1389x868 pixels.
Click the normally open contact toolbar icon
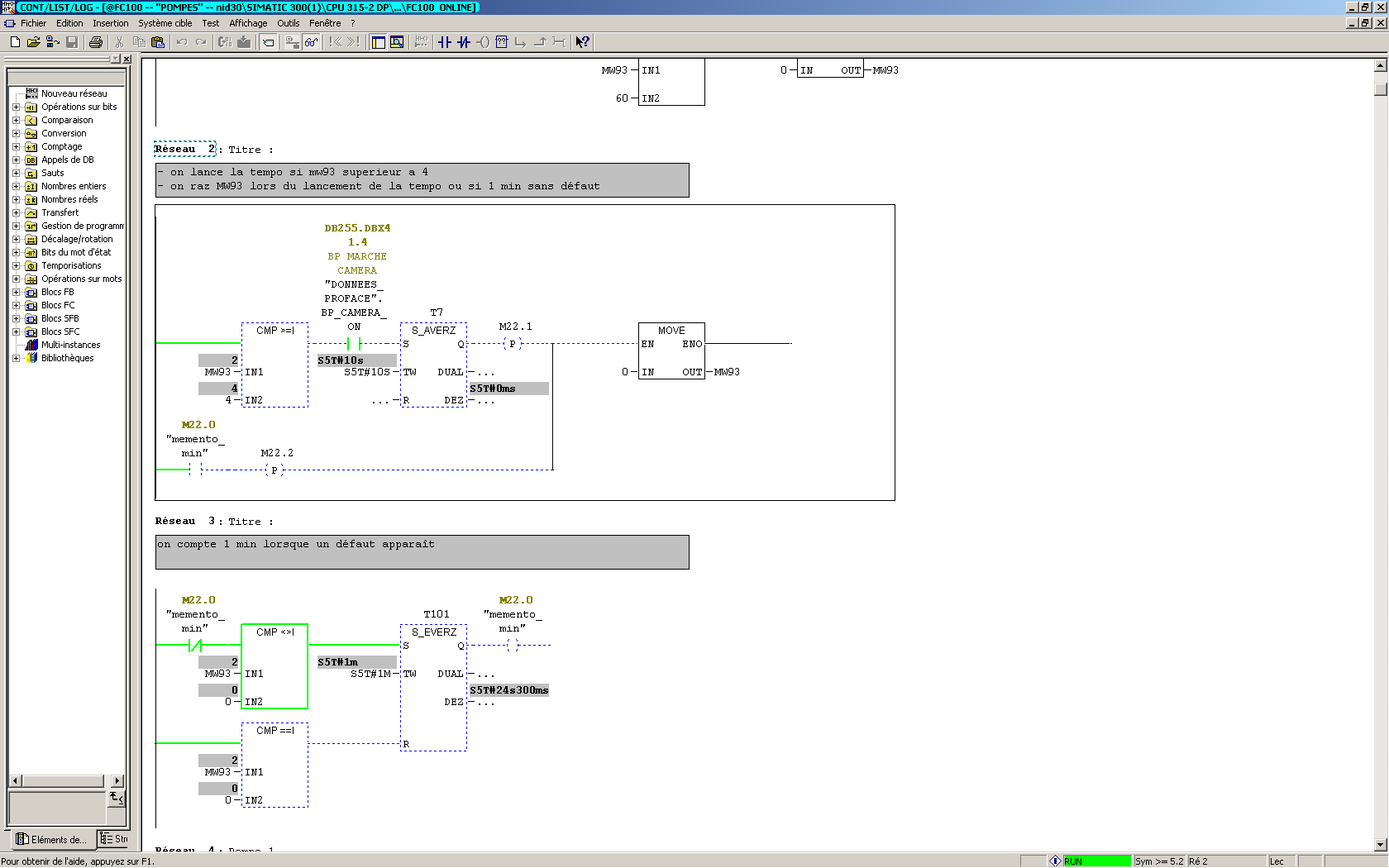coord(445,42)
